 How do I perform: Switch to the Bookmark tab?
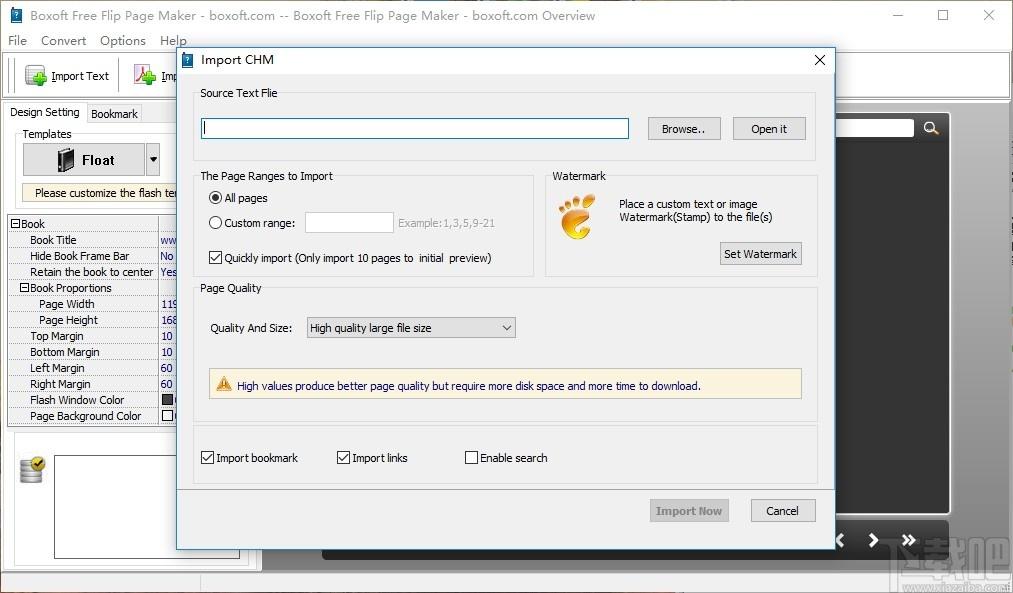point(114,114)
